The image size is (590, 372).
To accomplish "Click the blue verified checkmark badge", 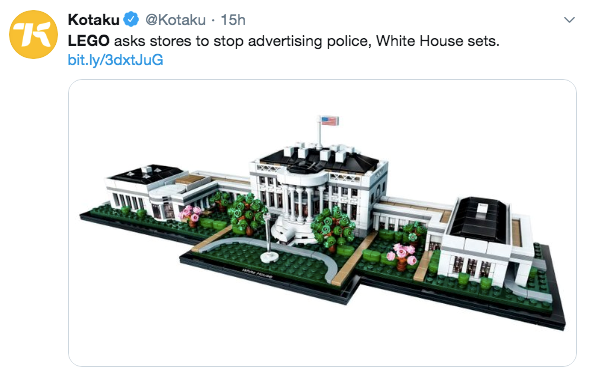I will [131, 20].
